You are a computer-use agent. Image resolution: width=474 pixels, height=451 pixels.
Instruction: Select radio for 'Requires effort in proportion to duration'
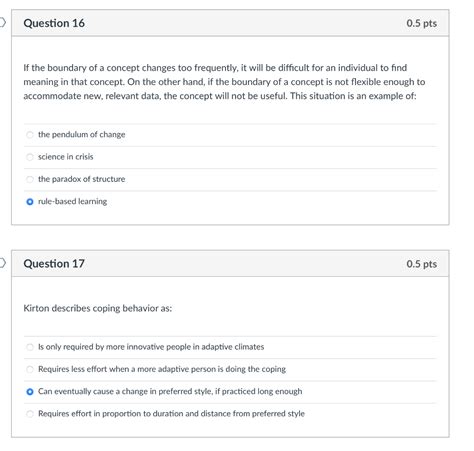30,414
